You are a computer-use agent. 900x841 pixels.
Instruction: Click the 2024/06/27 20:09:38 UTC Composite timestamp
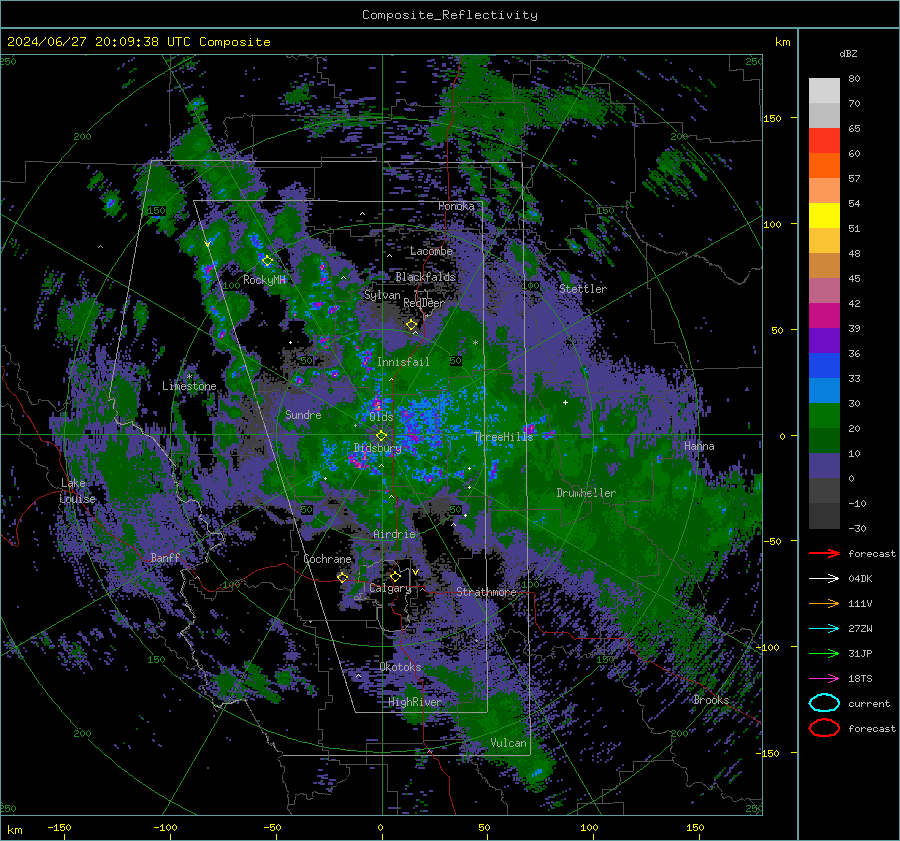[138, 42]
